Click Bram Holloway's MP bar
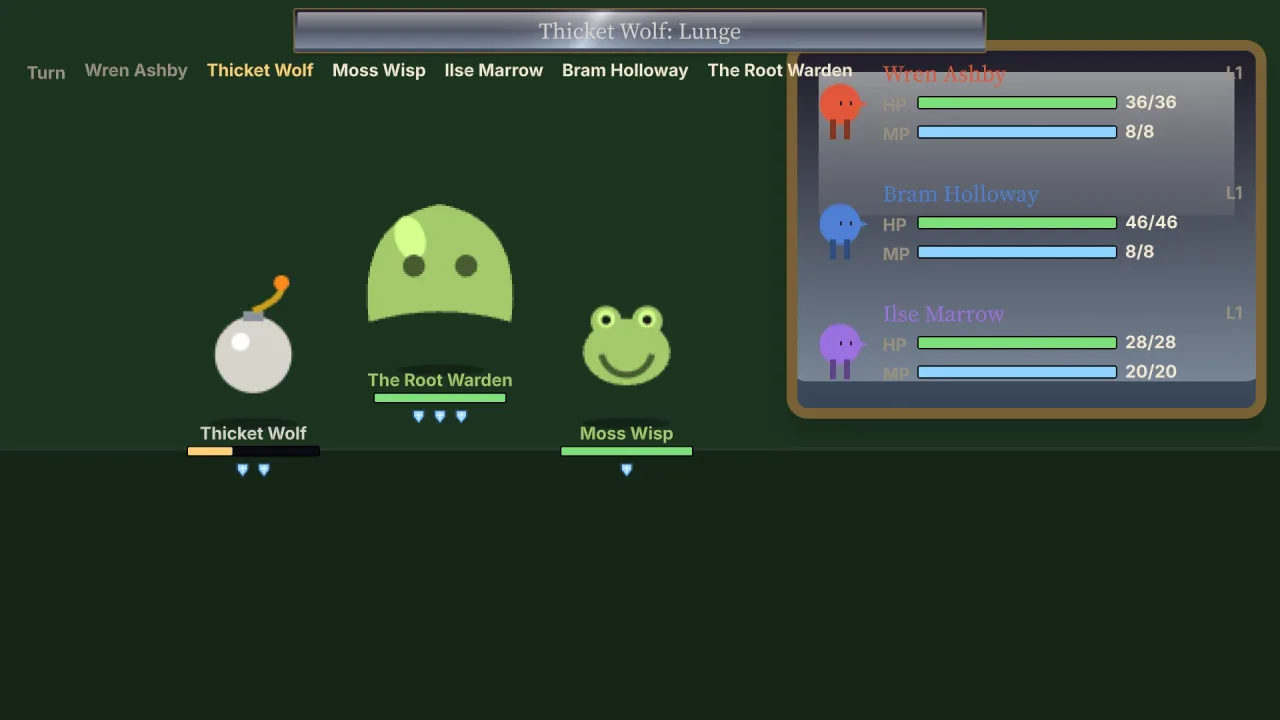Screen dimensions: 1280x720 click(x=1017, y=252)
